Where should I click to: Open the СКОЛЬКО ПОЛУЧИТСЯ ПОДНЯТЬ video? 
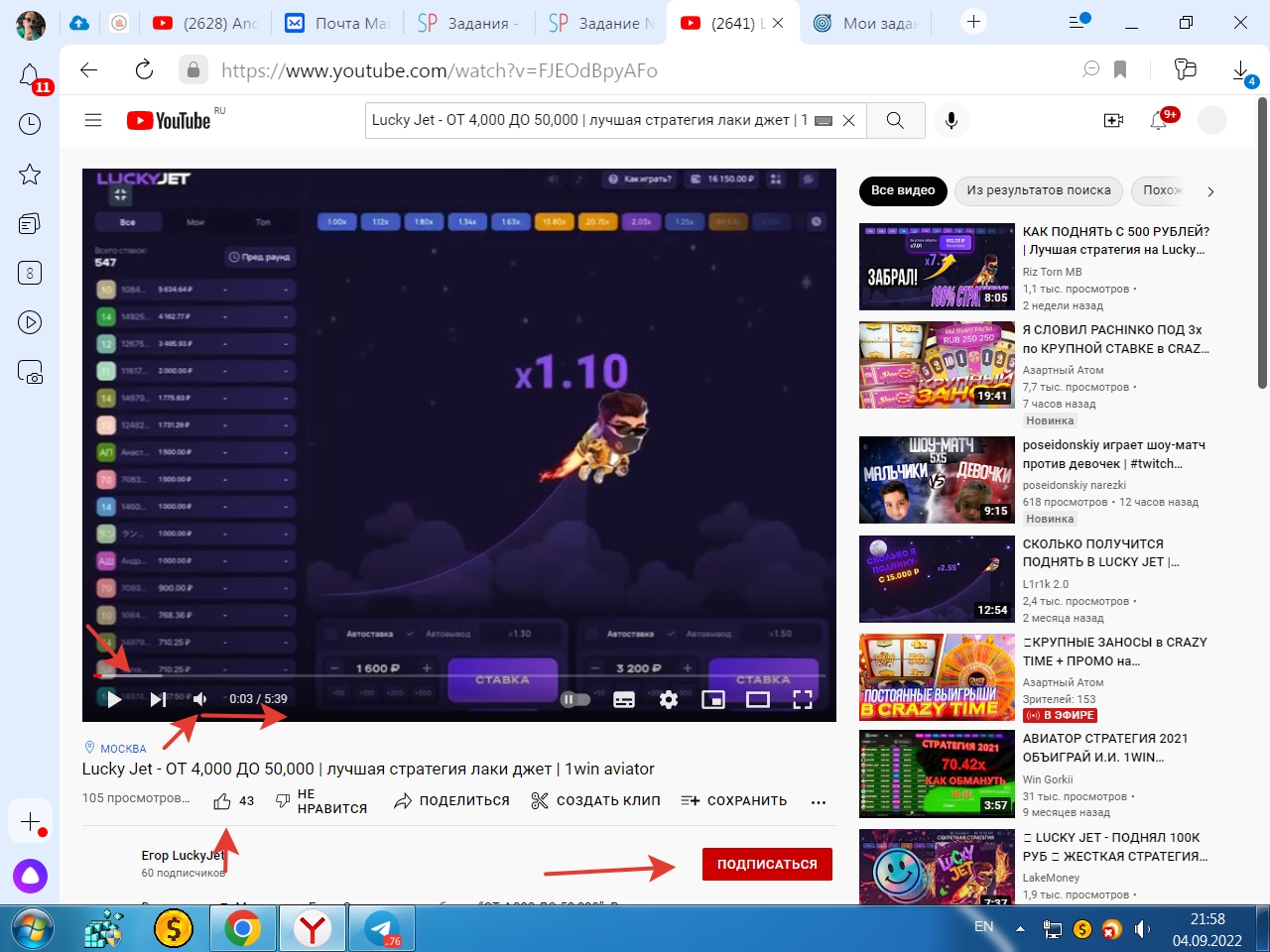coord(937,579)
